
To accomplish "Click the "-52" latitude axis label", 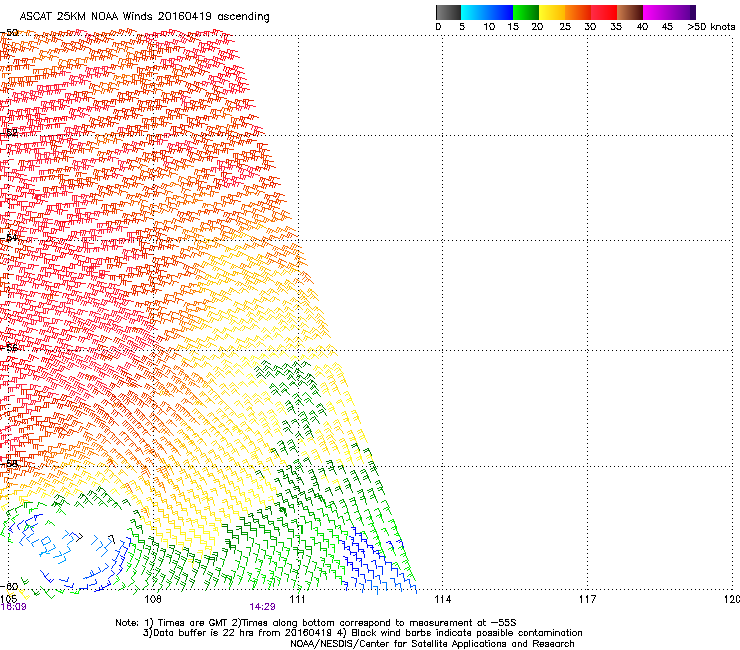I will 9,133.
